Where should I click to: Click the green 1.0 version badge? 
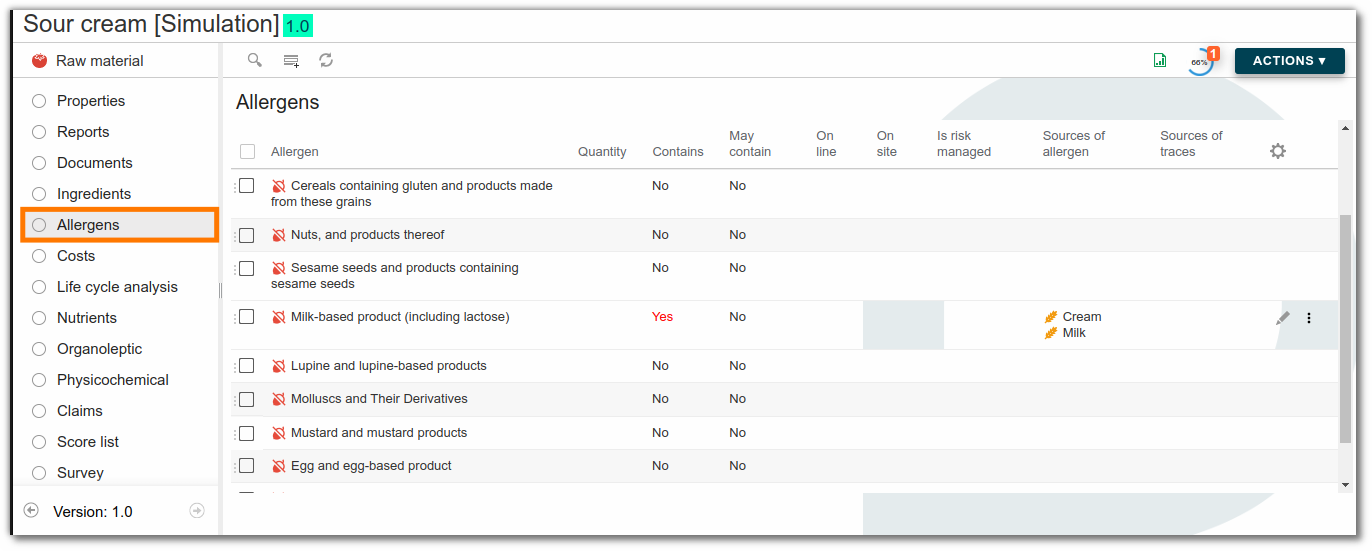tap(298, 26)
